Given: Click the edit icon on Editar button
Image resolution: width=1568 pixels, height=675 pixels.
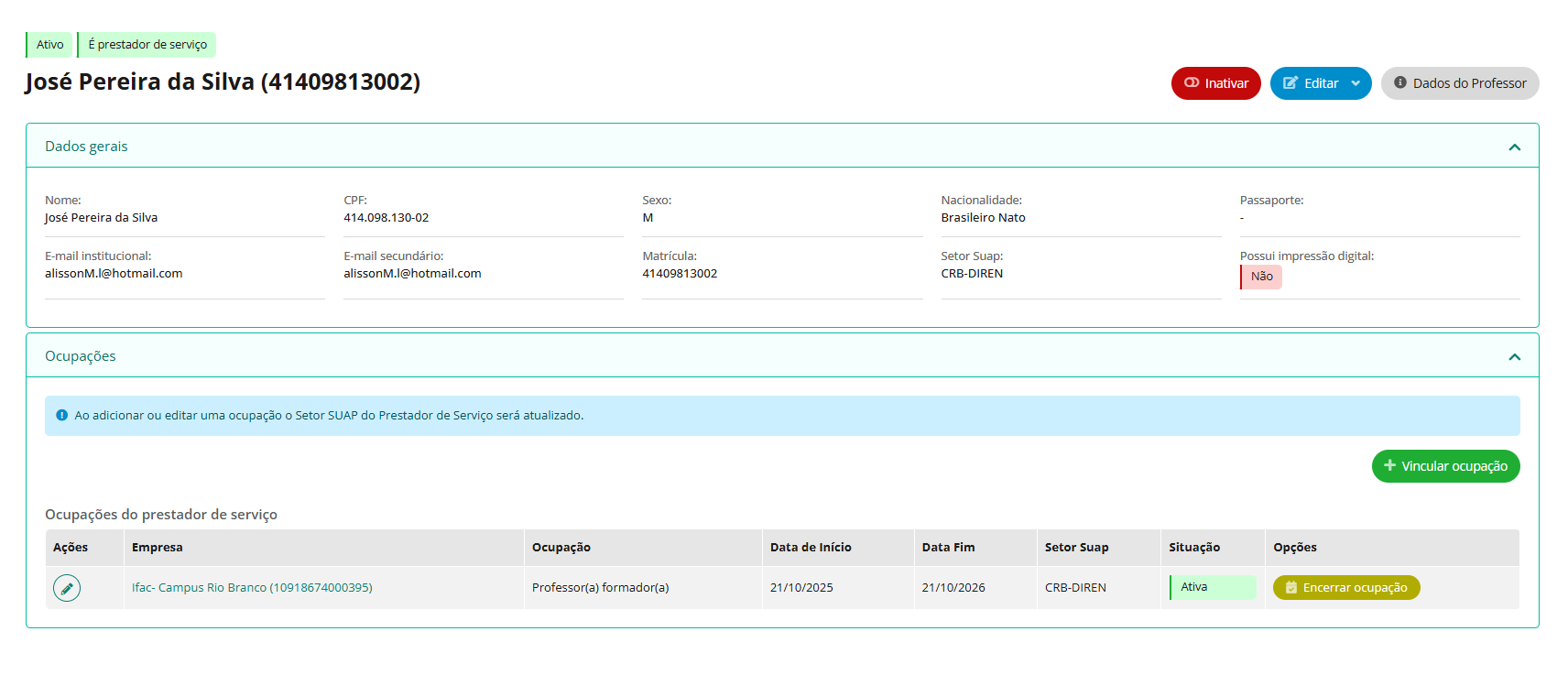Looking at the screenshot, I should (x=1290, y=83).
